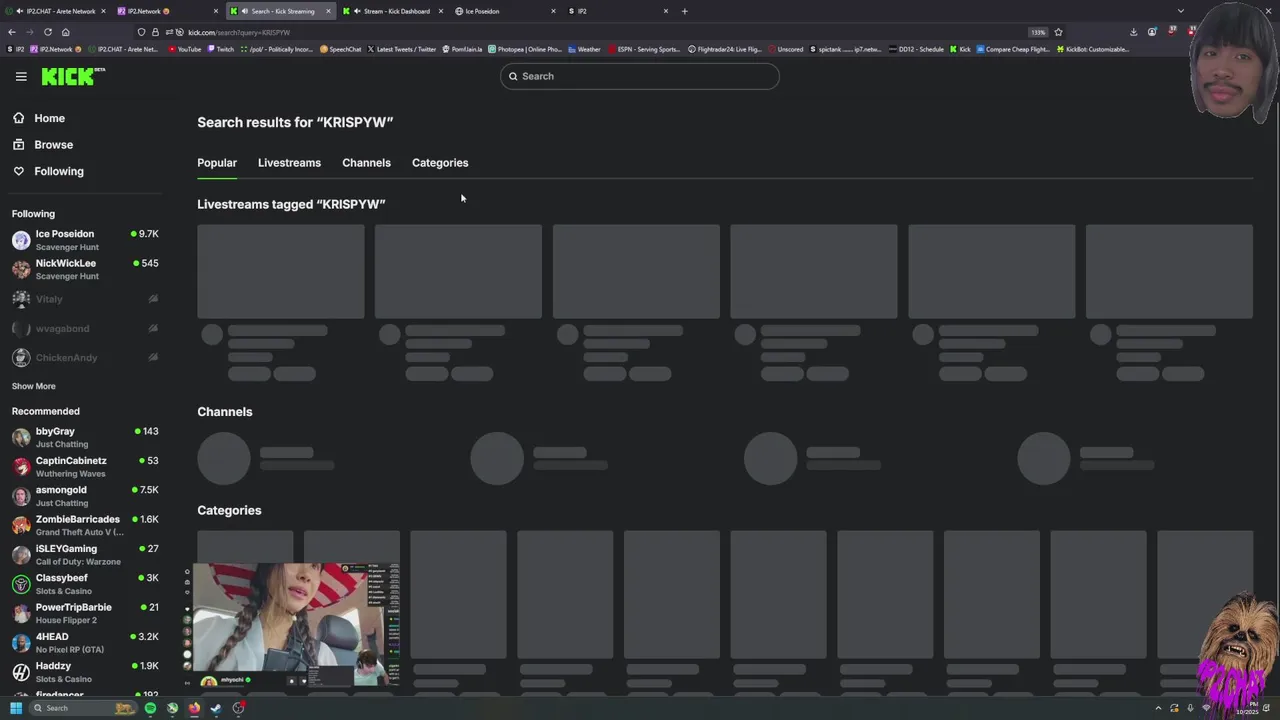Image resolution: width=1280 pixels, height=720 pixels.
Task: Open PowerTripBarbie channel in Recommended
Action: pyautogui.click(x=86, y=613)
